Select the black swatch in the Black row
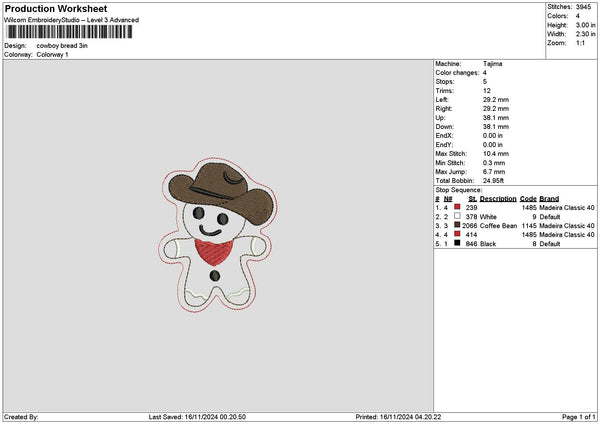 [457, 243]
